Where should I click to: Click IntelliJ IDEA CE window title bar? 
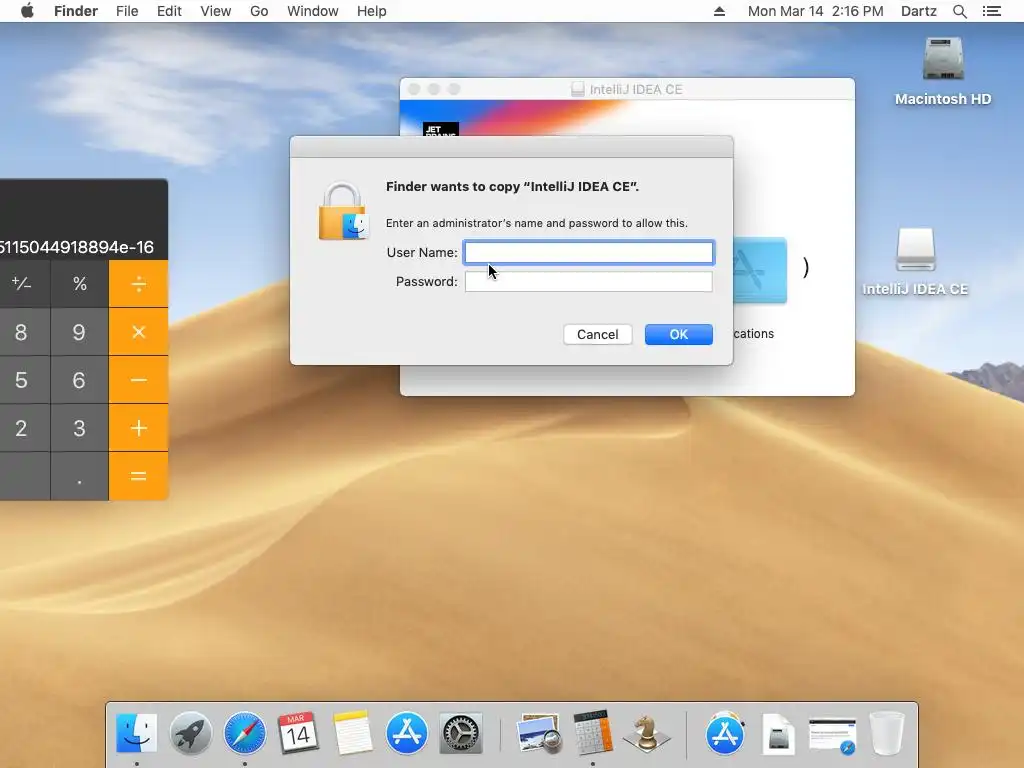(x=627, y=89)
